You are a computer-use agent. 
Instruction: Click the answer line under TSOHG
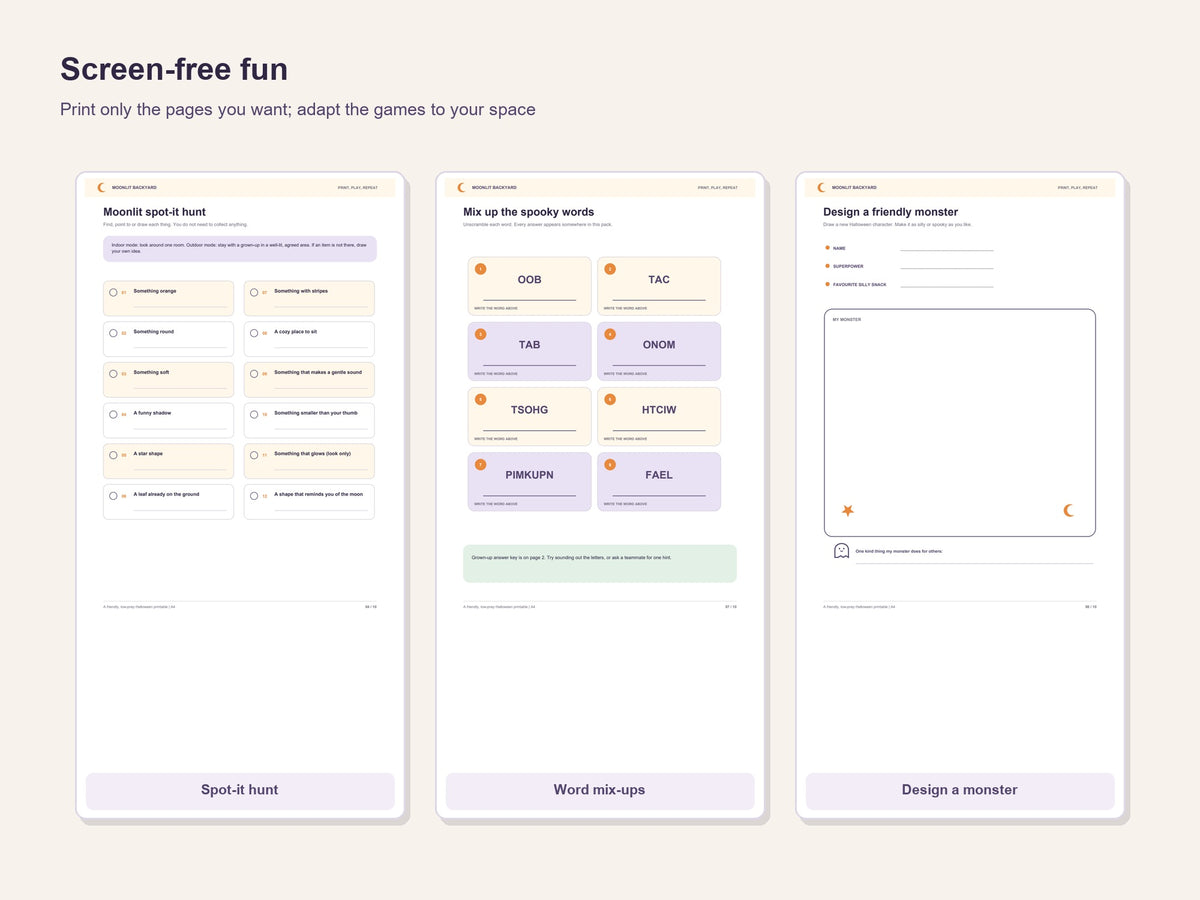tap(530, 430)
